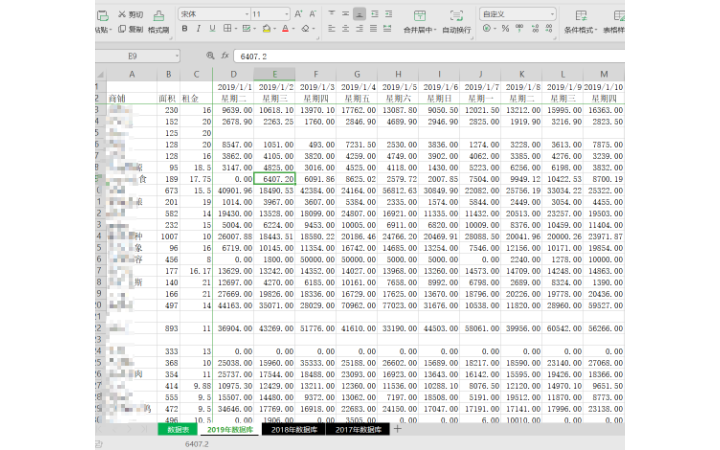This screenshot has width=720, height=450.
Task: Click the 星期六 weekday cell
Action: tap(398, 99)
